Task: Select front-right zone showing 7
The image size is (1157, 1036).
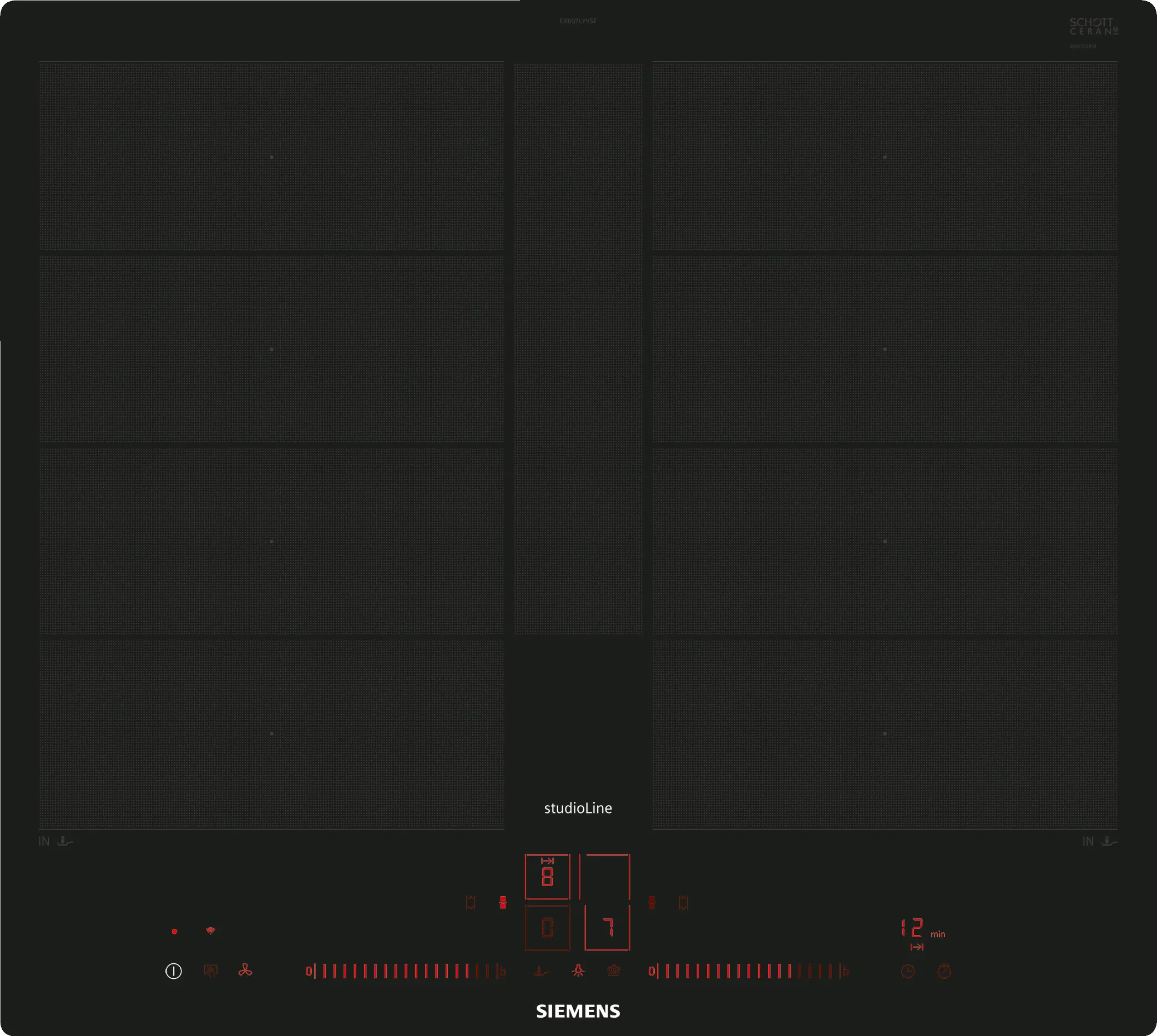Action: pos(607,928)
